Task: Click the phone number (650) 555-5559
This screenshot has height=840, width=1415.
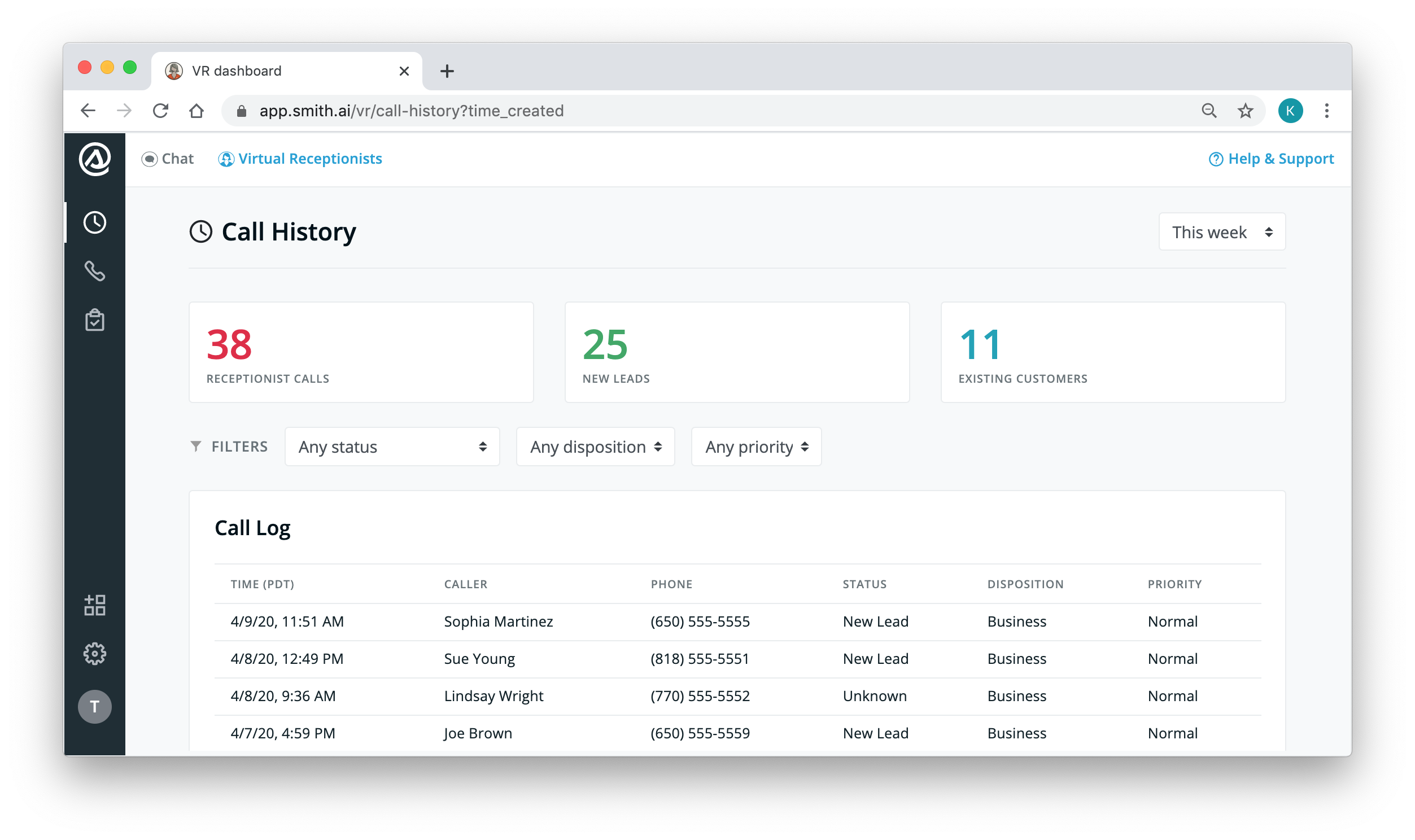Action: pyautogui.click(x=700, y=733)
